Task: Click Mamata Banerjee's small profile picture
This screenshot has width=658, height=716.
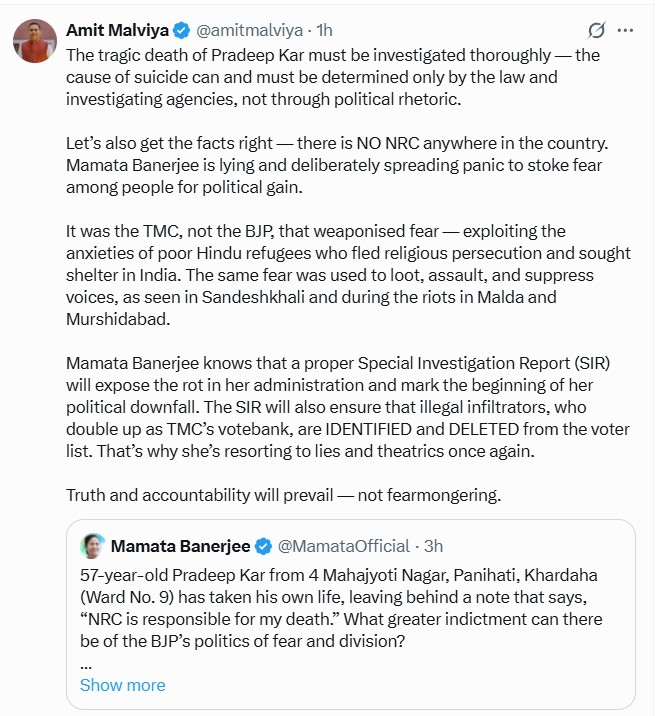Action: [x=94, y=546]
